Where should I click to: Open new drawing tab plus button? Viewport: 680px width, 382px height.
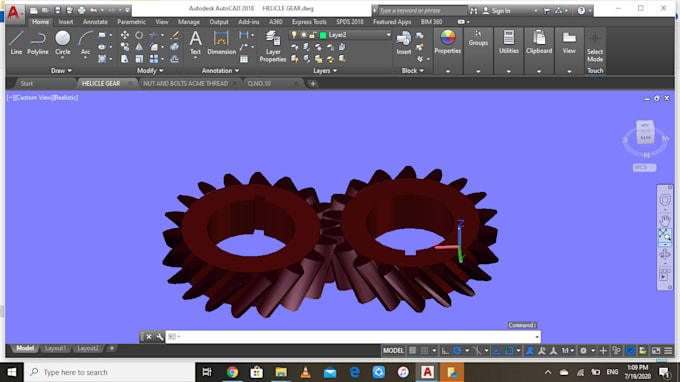click(x=313, y=83)
